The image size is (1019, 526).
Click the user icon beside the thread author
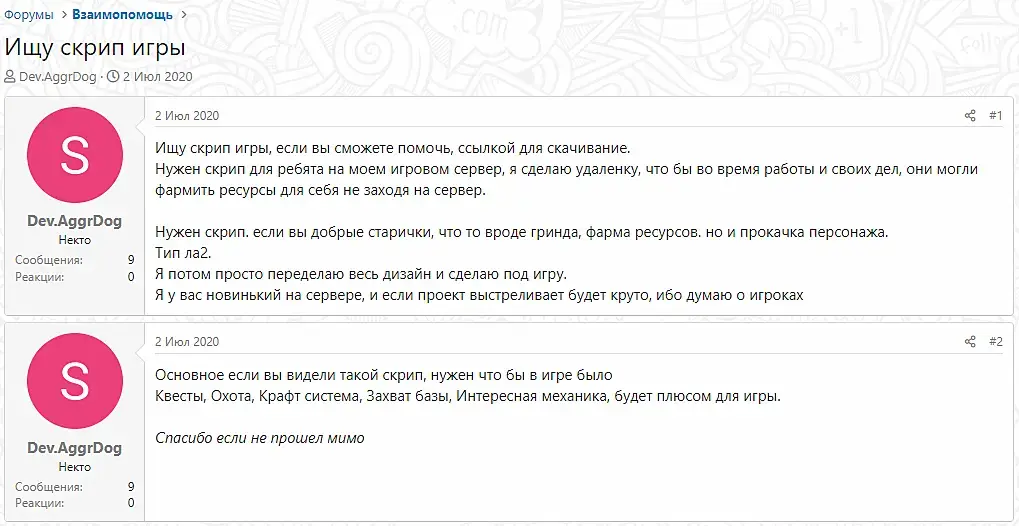(x=10, y=77)
